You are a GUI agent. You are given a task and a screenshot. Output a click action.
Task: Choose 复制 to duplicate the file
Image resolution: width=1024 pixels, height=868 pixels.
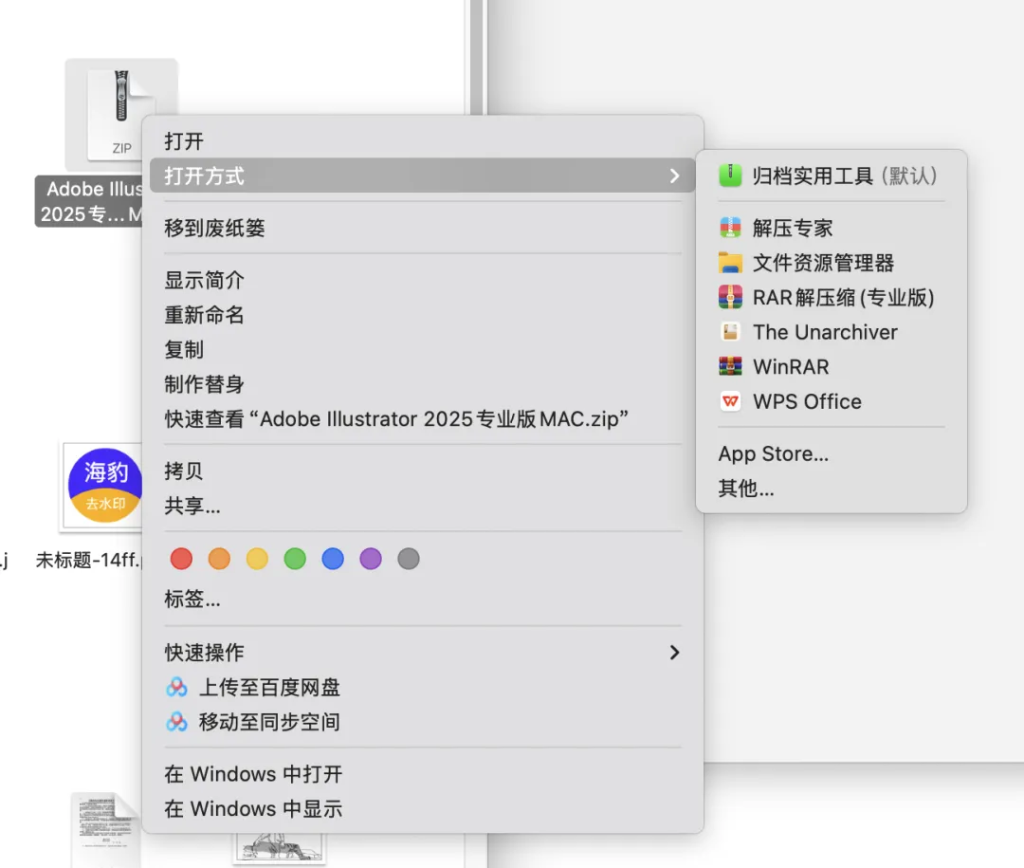point(422,349)
